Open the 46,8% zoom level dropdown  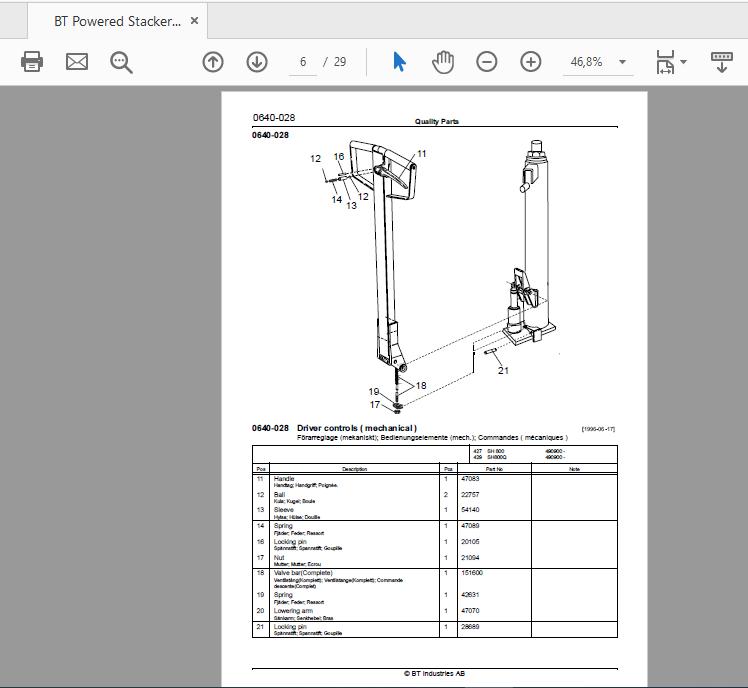click(622, 62)
